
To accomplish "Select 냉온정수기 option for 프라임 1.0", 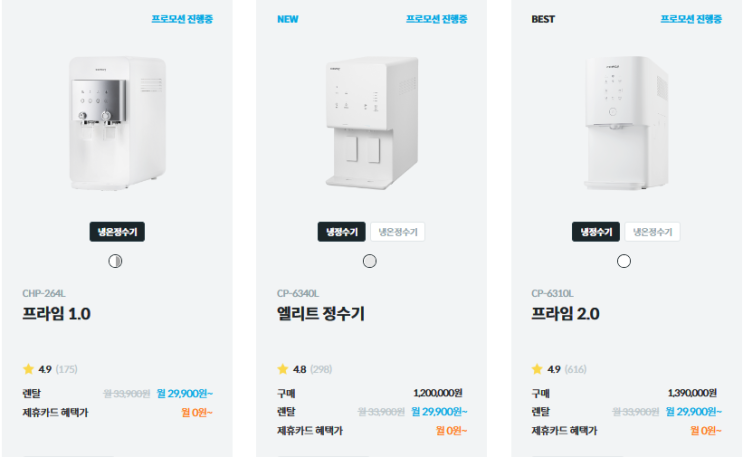I will (116, 232).
